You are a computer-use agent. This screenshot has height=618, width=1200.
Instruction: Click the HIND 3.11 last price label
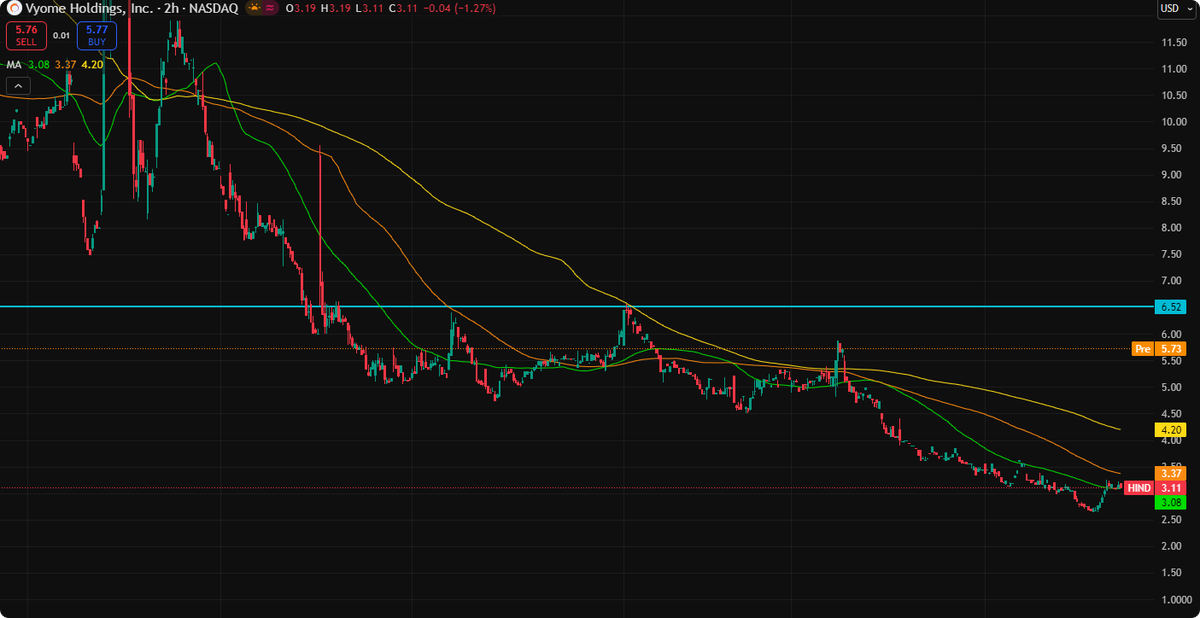point(1155,488)
